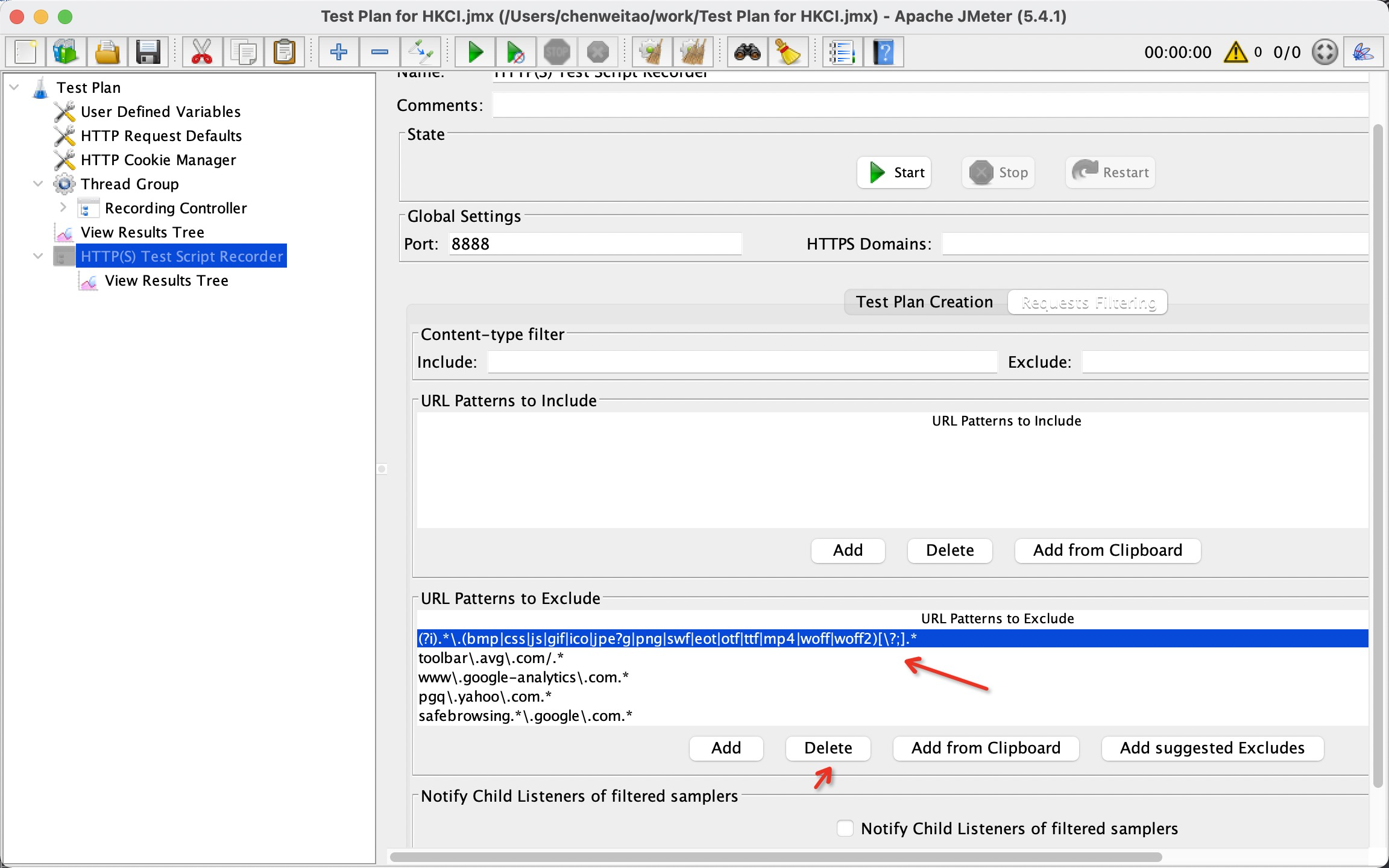Open the Function Helper list icon
Image resolution: width=1389 pixels, height=868 pixels.
click(x=842, y=52)
